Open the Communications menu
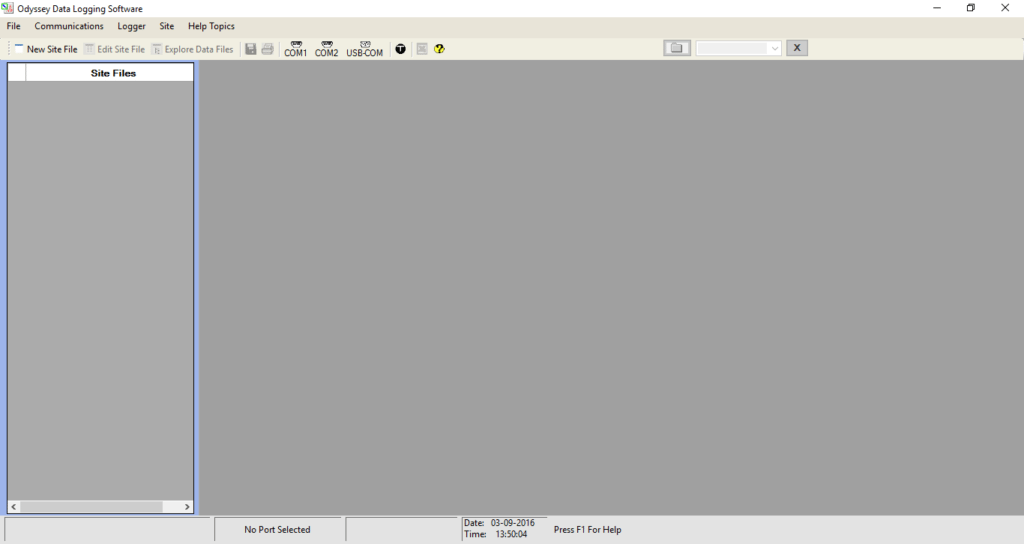This screenshot has height=544, width=1024. (x=69, y=26)
